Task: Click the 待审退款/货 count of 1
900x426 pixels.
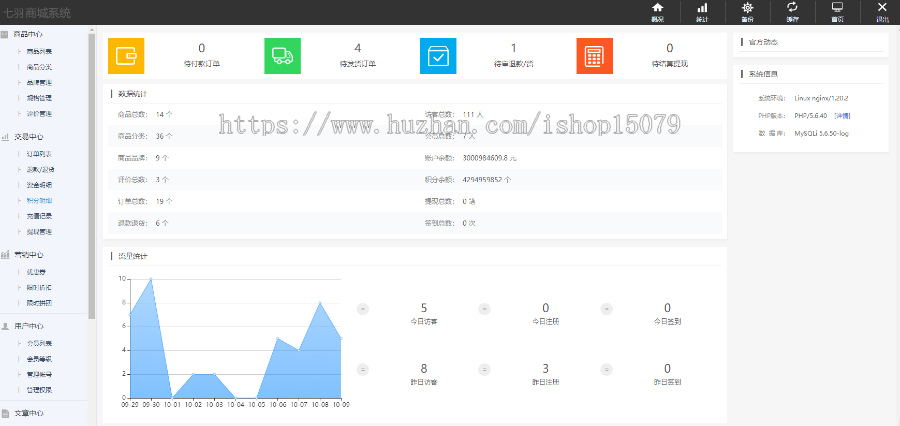Action: tap(514, 48)
